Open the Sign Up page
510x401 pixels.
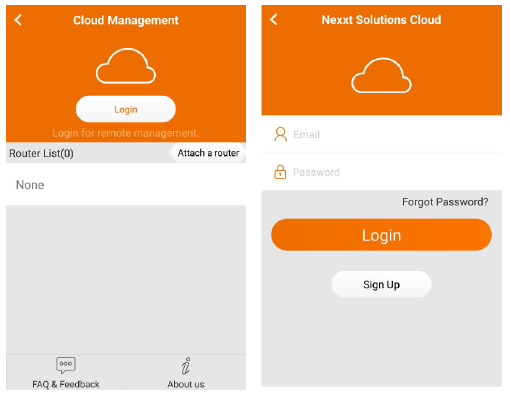pyautogui.click(x=381, y=284)
